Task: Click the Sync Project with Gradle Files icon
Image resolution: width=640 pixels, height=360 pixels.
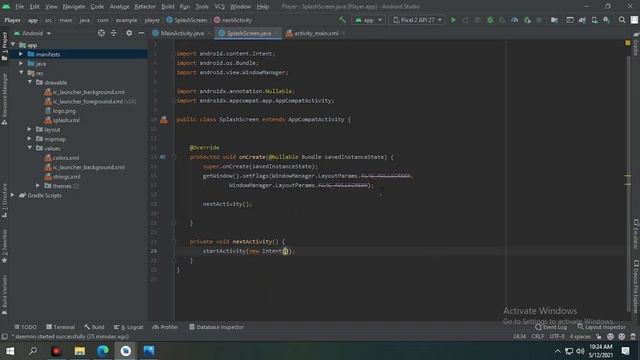Action: (x=582, y=20)
